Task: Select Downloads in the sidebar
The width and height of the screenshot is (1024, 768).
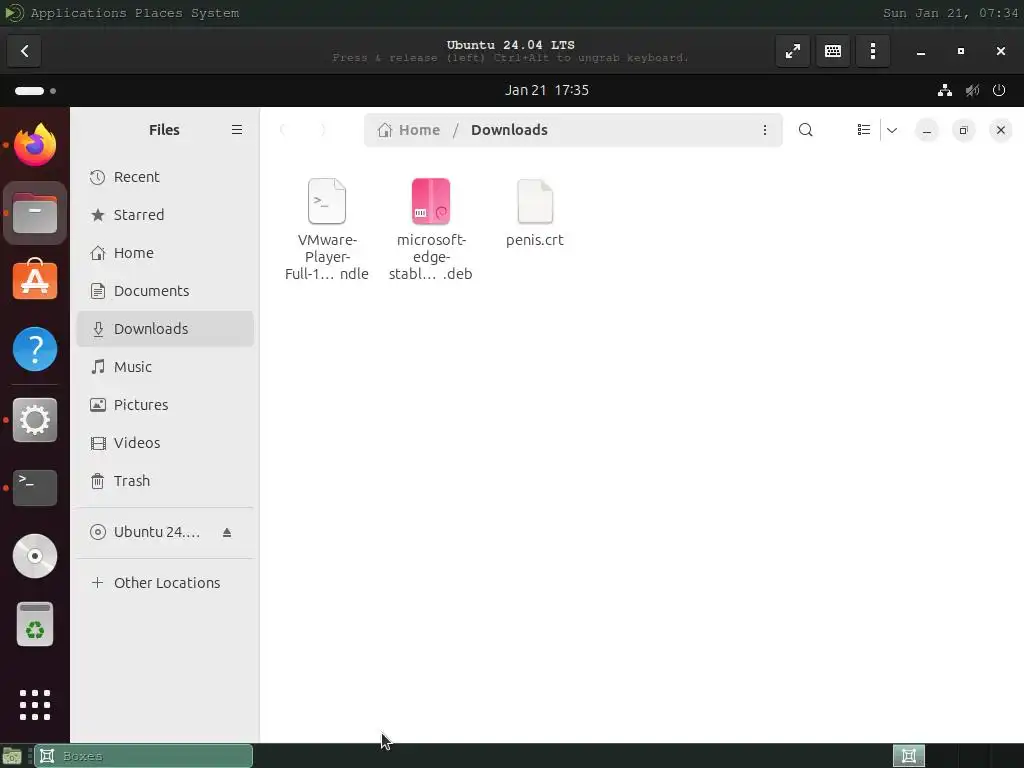Action: pos(165,328)
